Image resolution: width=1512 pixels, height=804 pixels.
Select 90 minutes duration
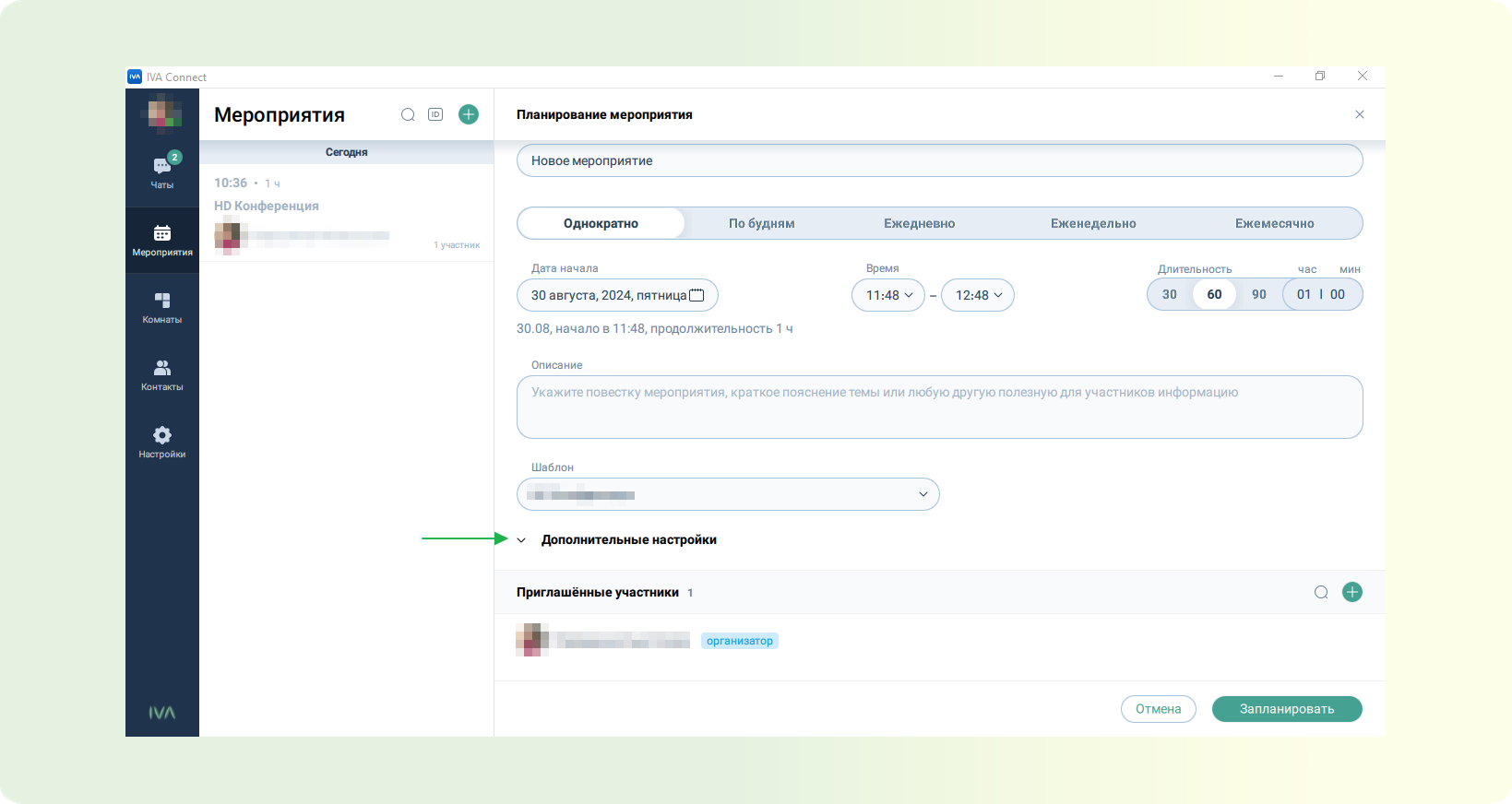1259,294
